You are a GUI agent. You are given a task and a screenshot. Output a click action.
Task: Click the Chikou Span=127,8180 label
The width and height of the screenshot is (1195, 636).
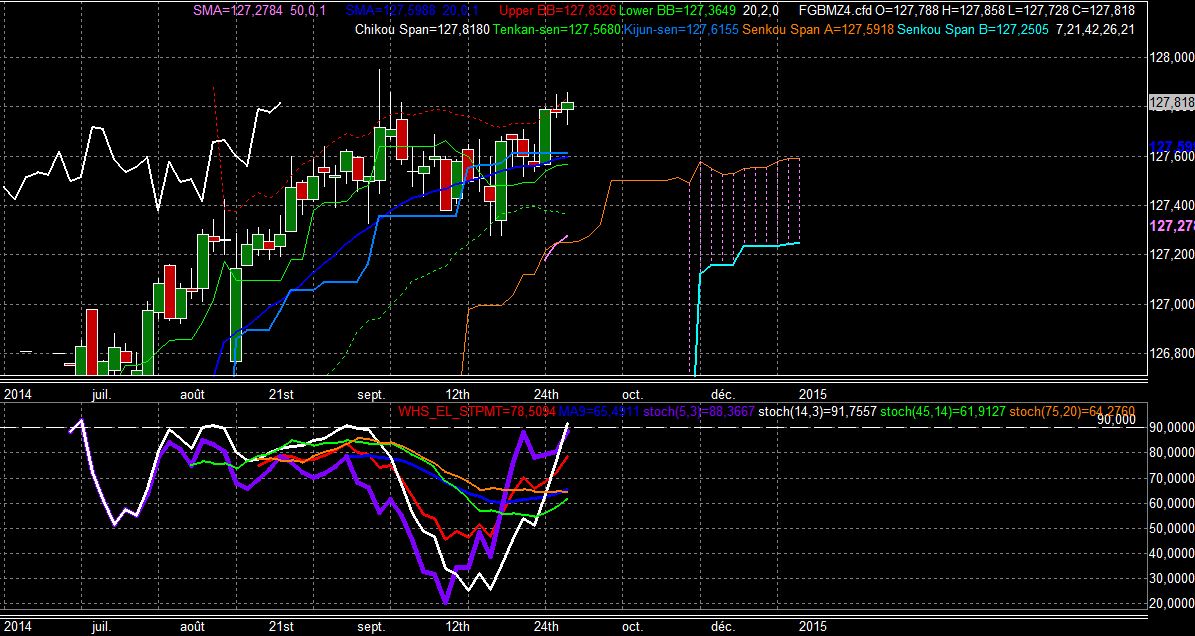[x=423, y=30]
